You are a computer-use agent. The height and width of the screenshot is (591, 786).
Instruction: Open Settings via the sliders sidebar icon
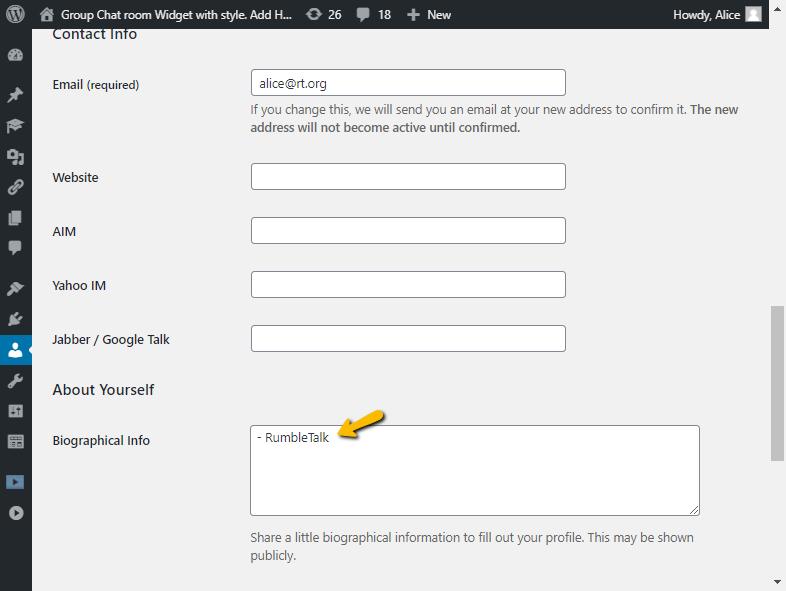pos(16,411)
